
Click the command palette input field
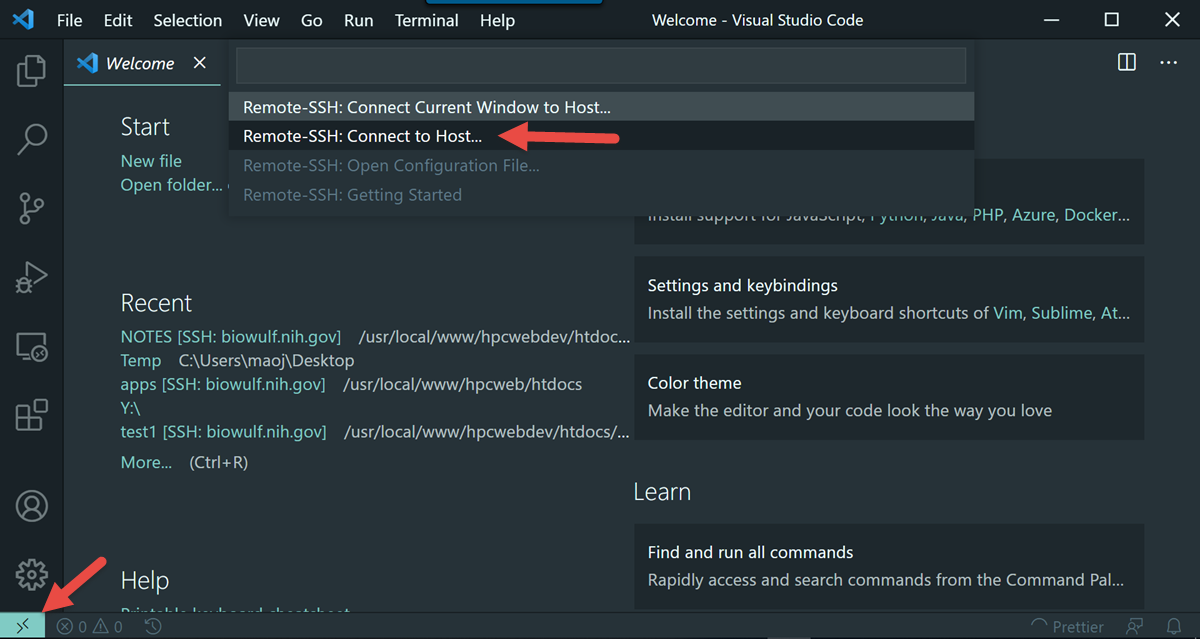tap(600, 65)
